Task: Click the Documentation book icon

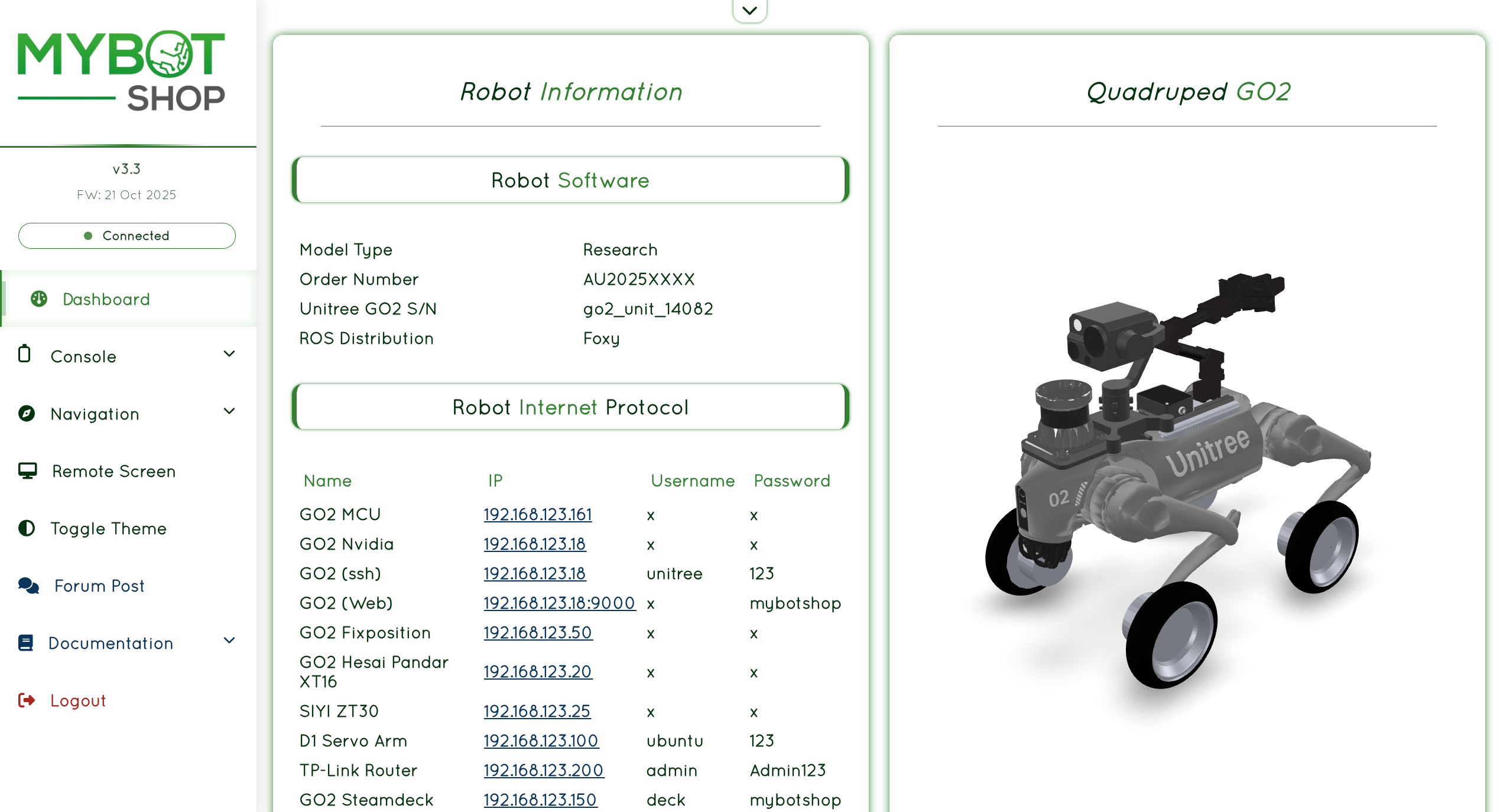Action: [25, 642]
